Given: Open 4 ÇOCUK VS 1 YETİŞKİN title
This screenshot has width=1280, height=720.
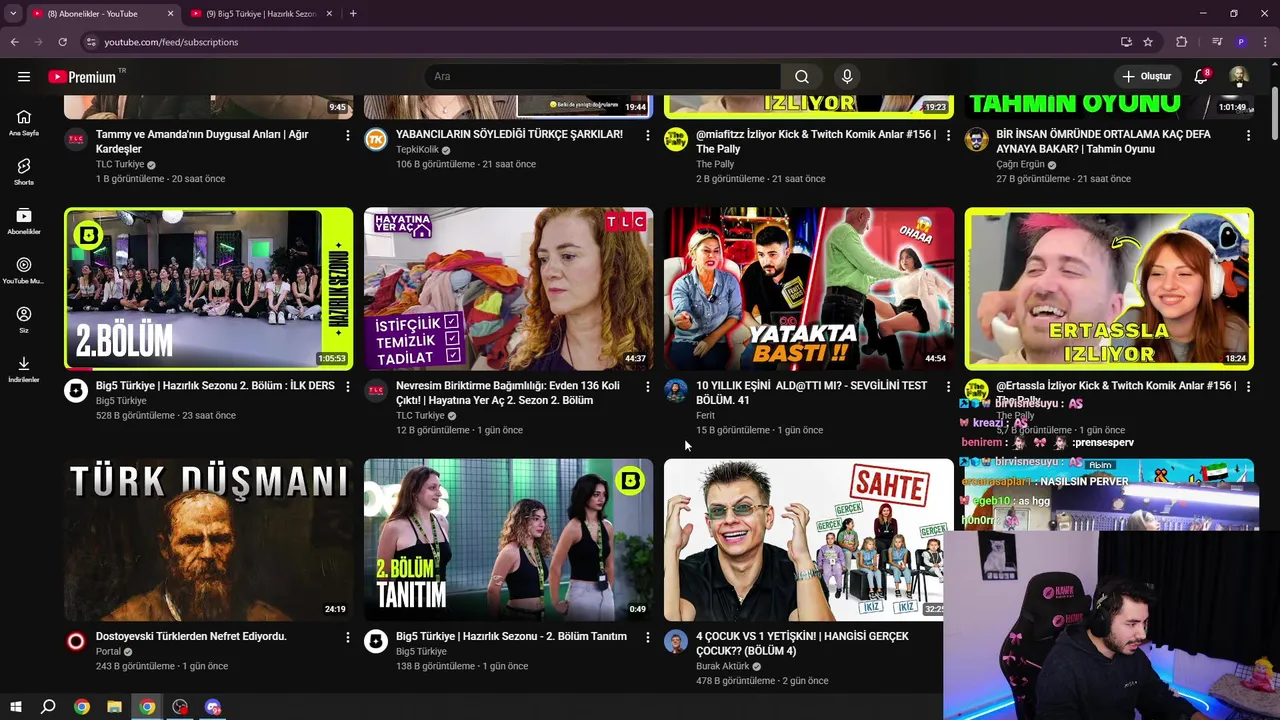Looking at the screenshot, I should coord(802,643).
